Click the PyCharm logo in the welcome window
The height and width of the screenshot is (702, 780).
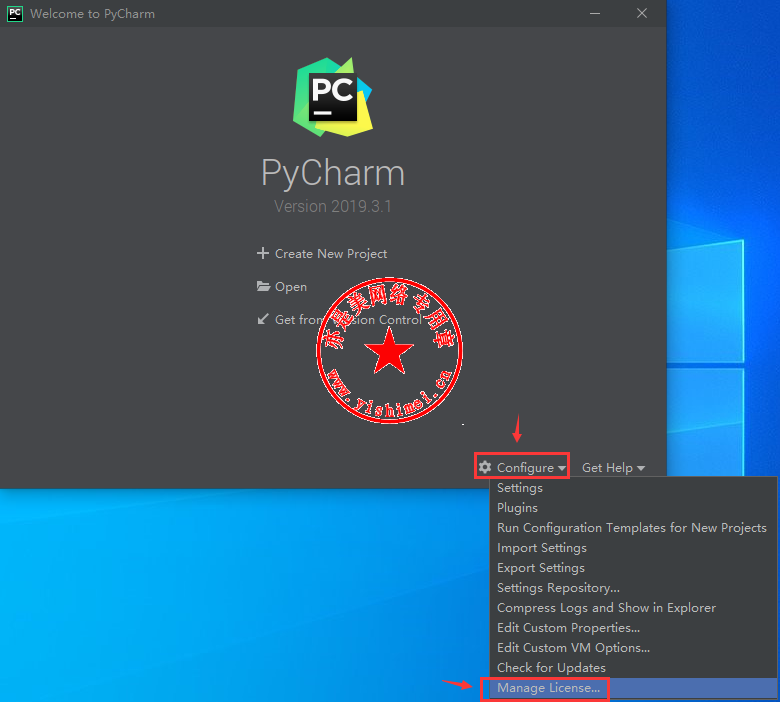click(333, 98)
